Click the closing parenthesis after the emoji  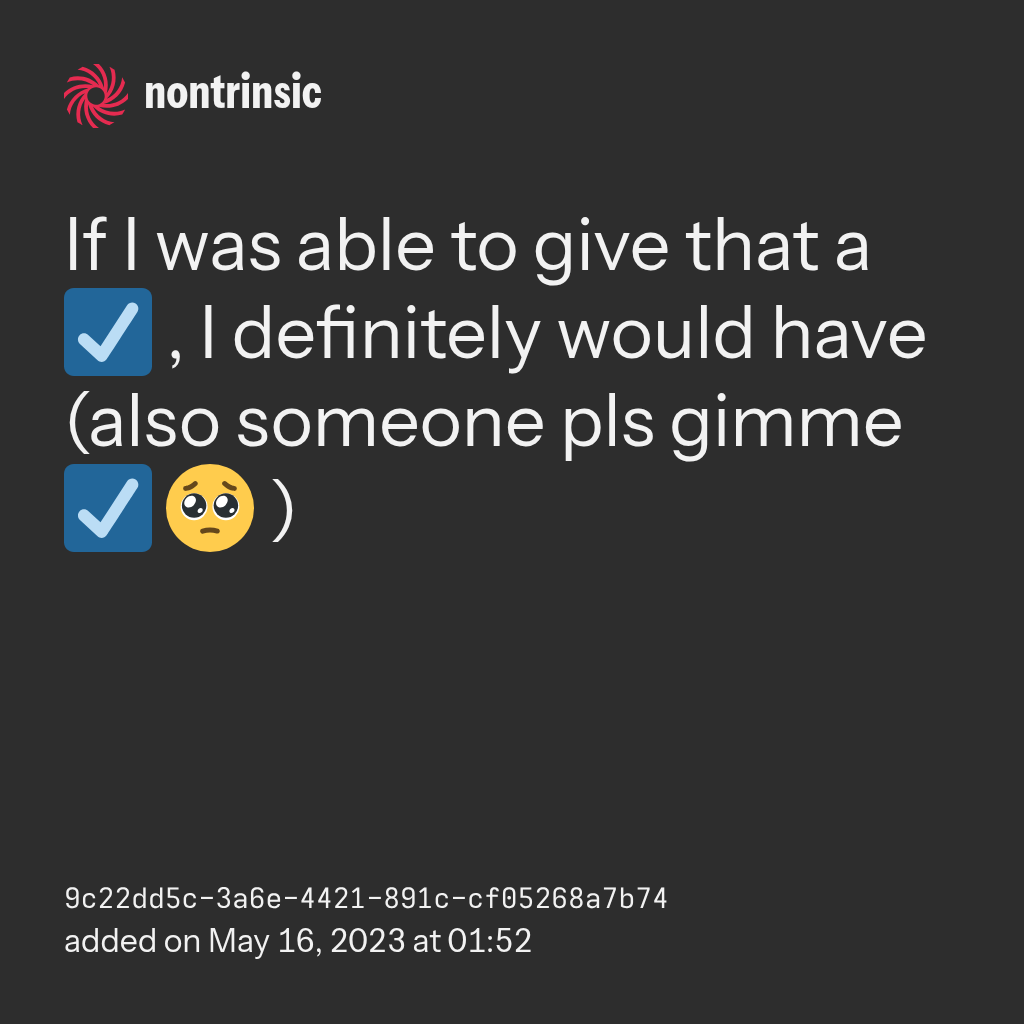pyautogui.click(x=283, y=510)
